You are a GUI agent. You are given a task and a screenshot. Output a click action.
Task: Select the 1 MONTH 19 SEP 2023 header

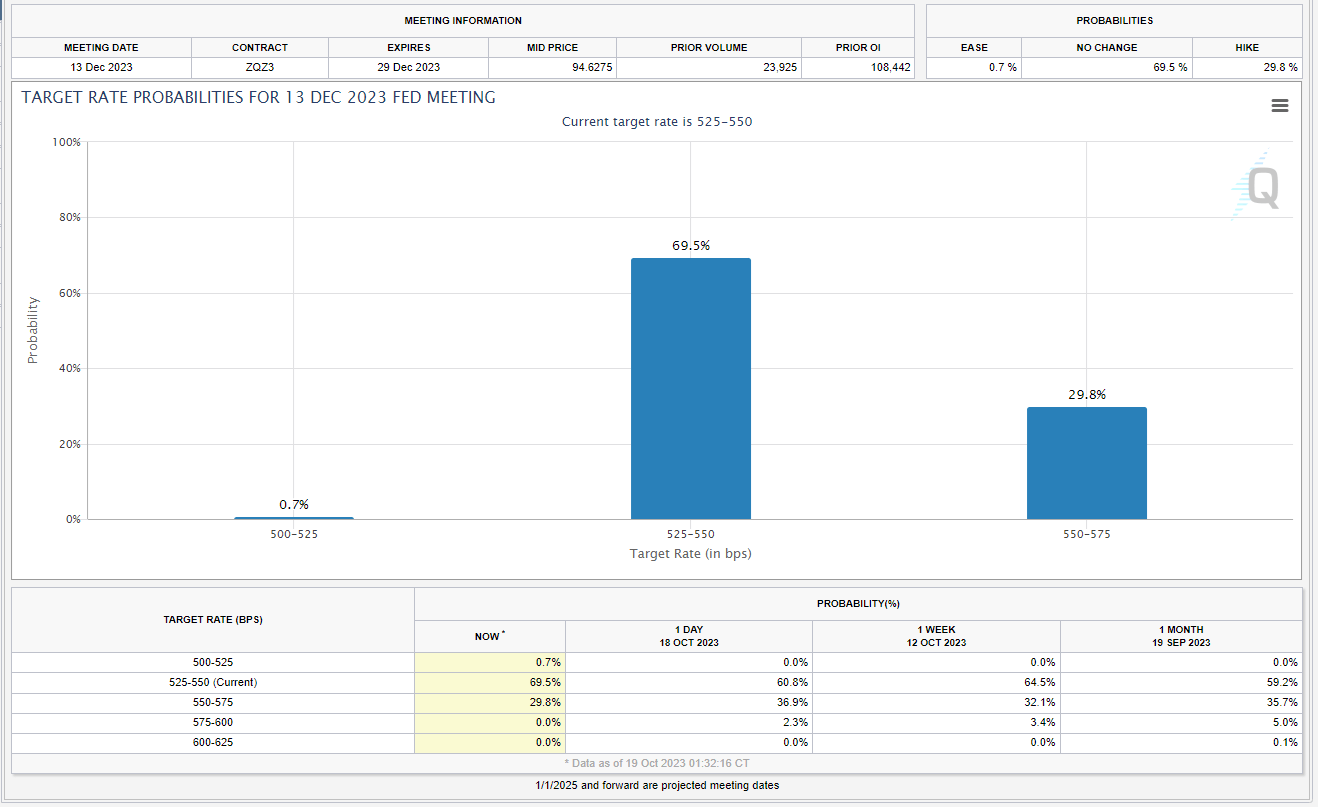[1180, 636]
